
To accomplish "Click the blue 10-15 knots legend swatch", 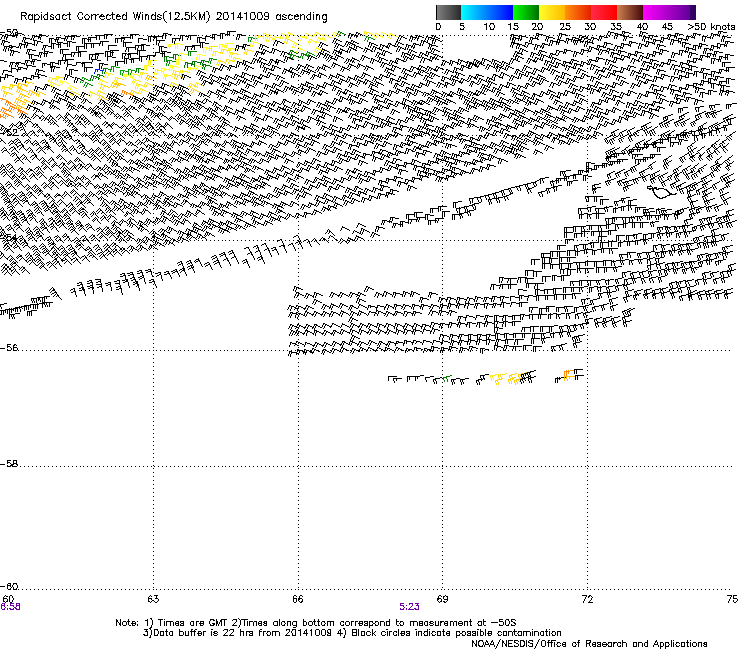I will (500, 12).
